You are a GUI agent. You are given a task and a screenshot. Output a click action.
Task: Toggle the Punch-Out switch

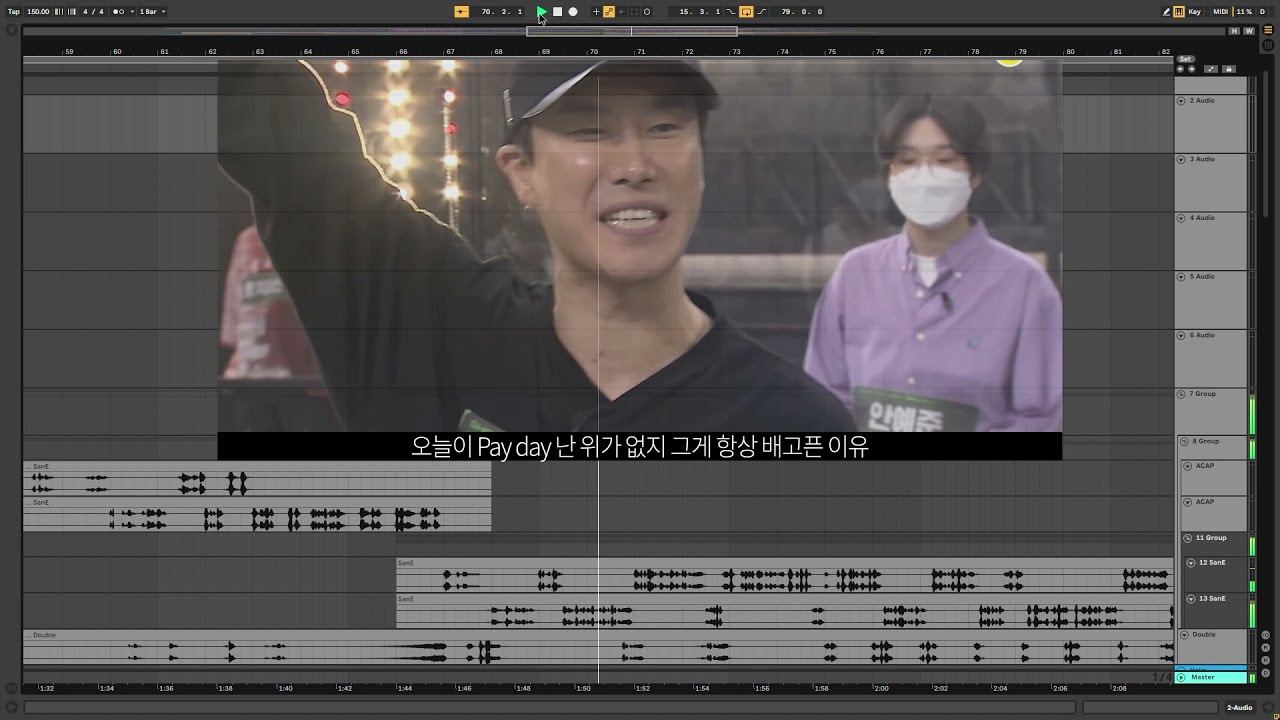click(762, 12)
